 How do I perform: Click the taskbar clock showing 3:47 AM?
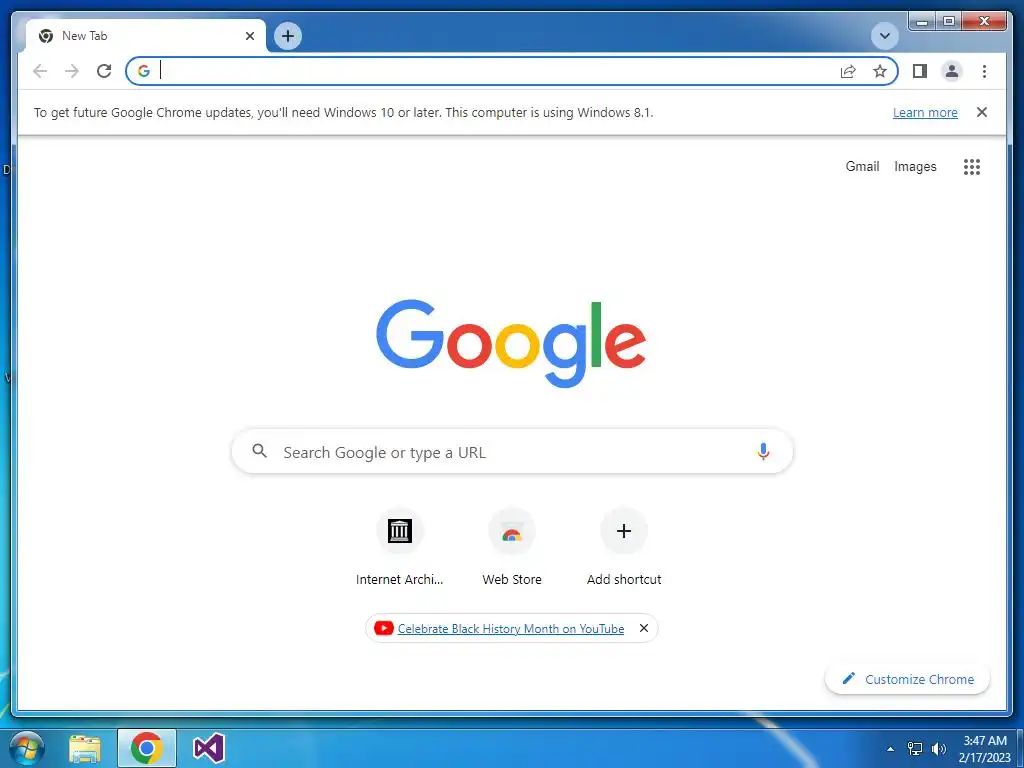(985, 749)
